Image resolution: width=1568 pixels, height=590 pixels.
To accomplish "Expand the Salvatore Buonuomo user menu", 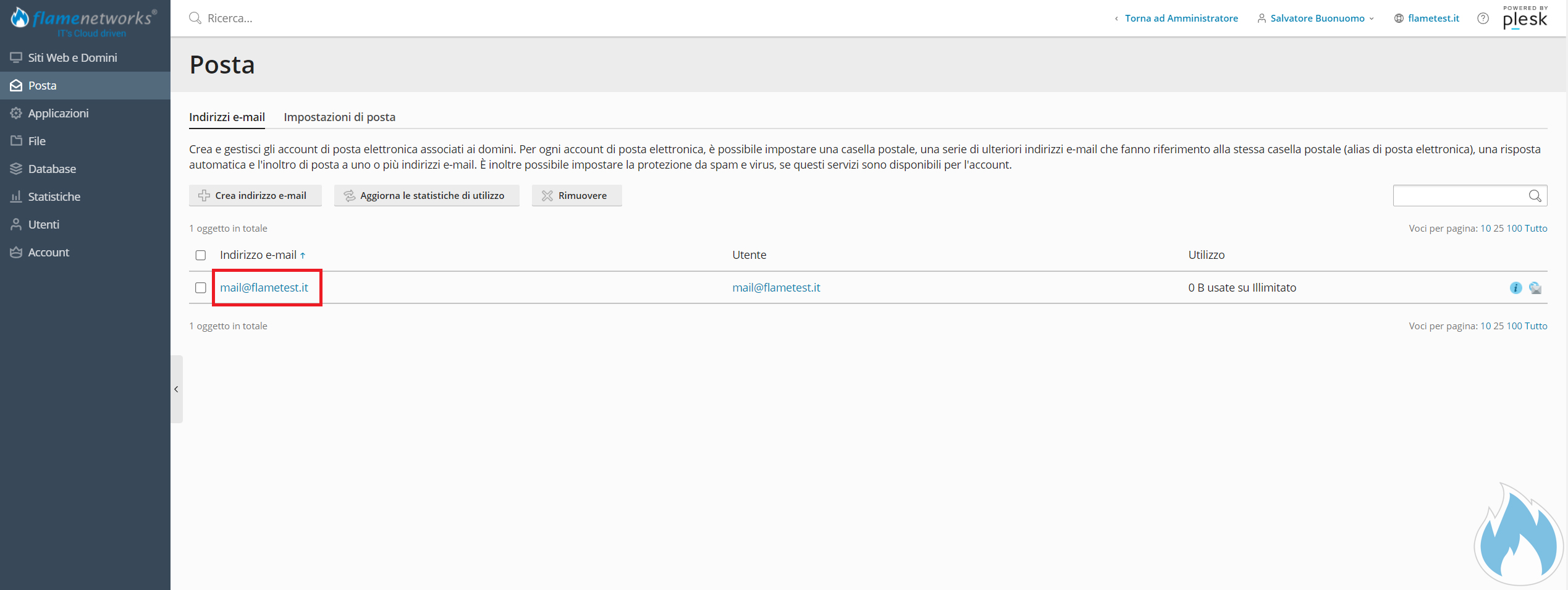I will tap(1317, 19).
